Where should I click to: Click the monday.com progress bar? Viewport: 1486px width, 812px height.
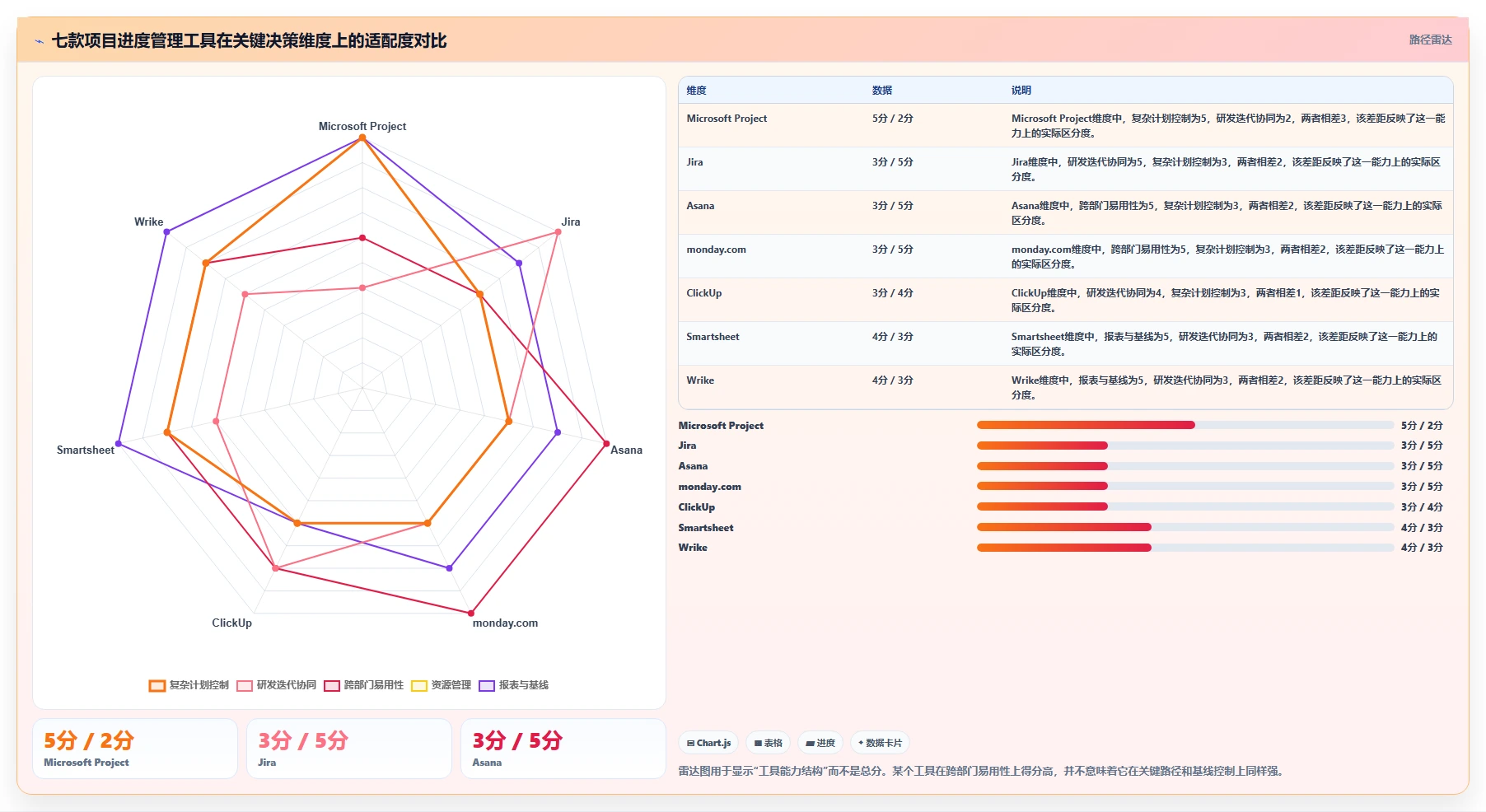[1185, 486]
